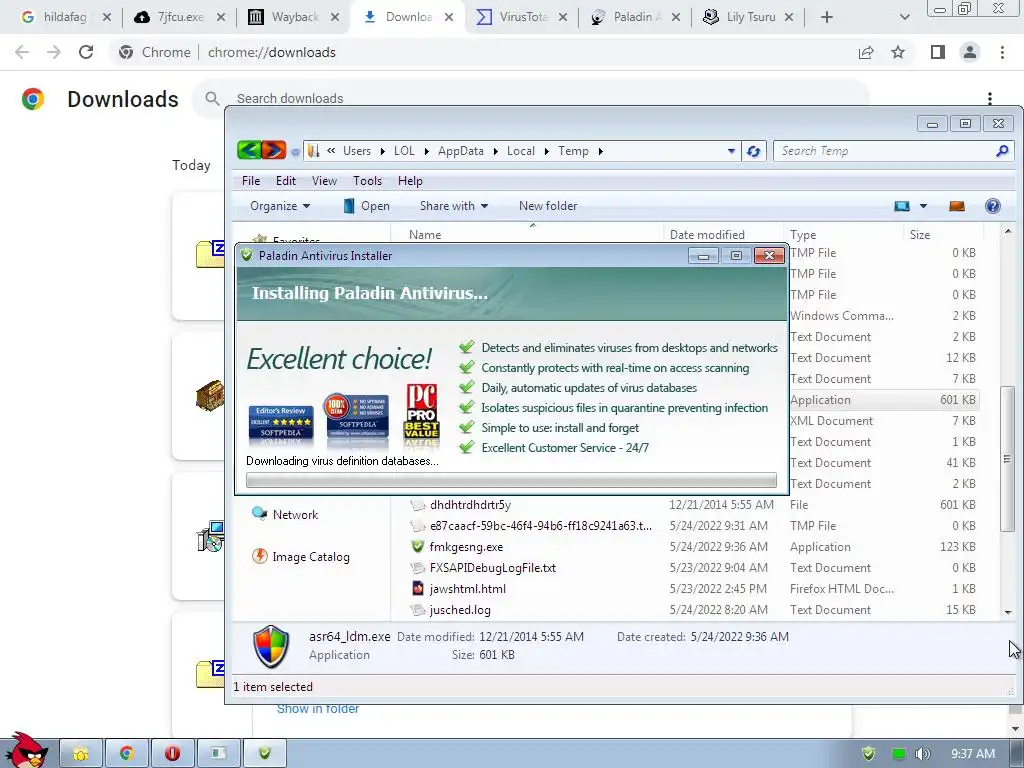
Task: Toggle the Explorer preview pane icon
Action: pyautogui.click(x=957, y=206)
